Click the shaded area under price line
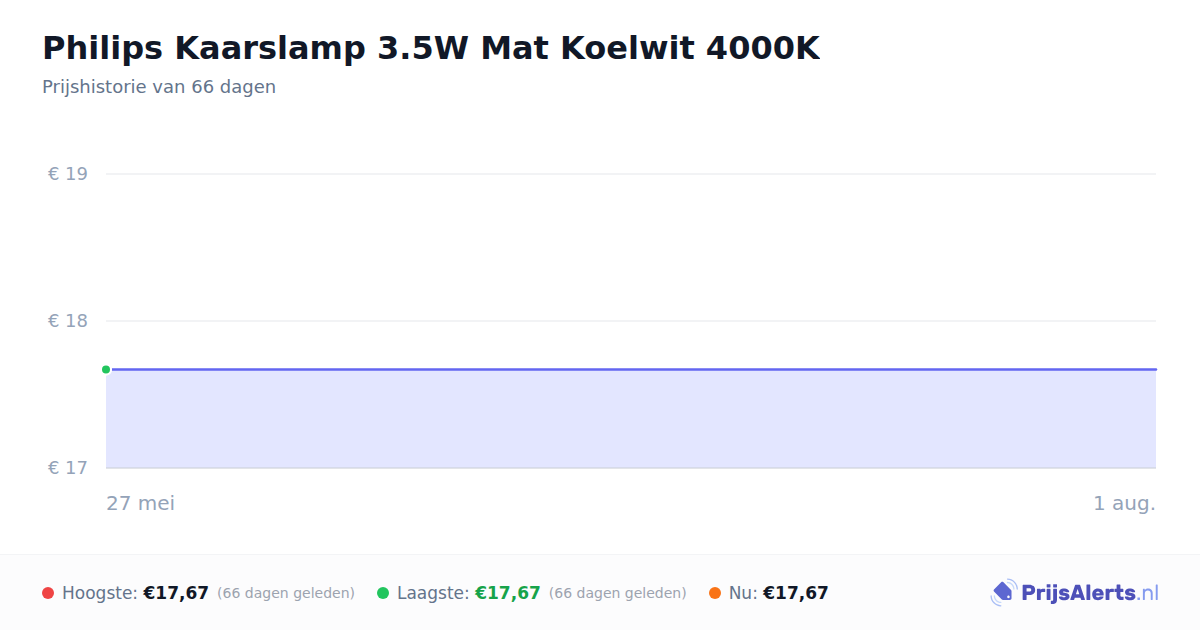The width and height of the screenshot is (1200, 630). (x=631, y=419)
